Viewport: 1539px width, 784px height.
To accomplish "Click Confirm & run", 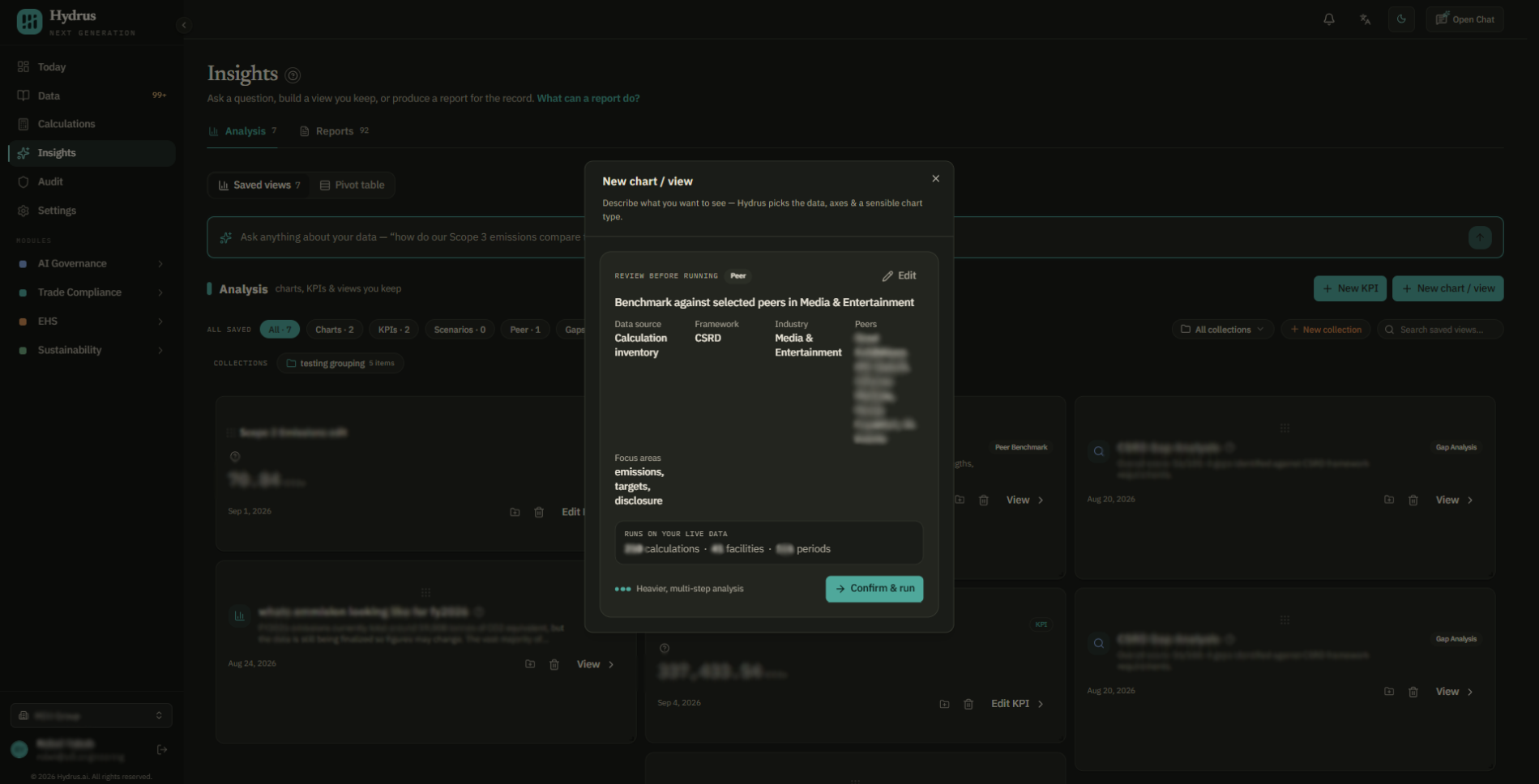I will (874, 589).
